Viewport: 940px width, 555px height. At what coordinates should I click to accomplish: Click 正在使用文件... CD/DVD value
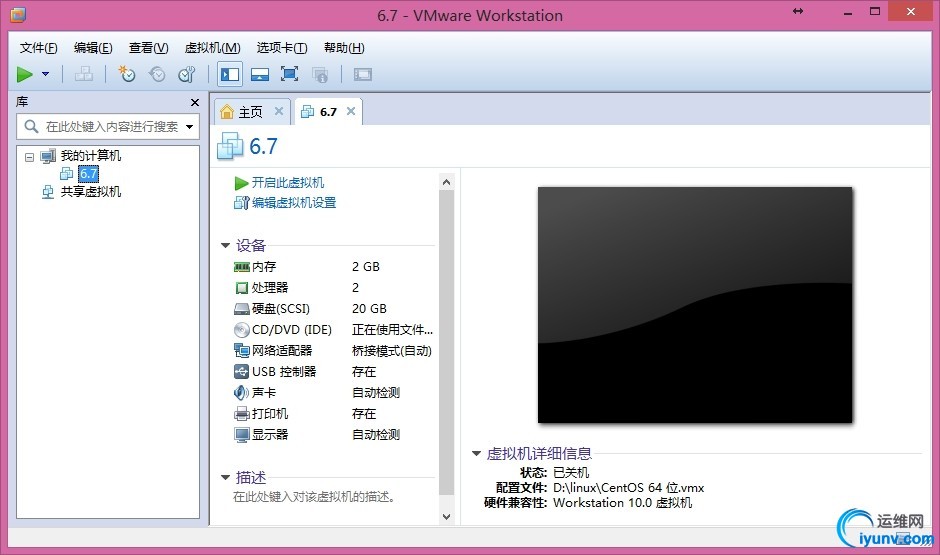[x=392, y=330]
